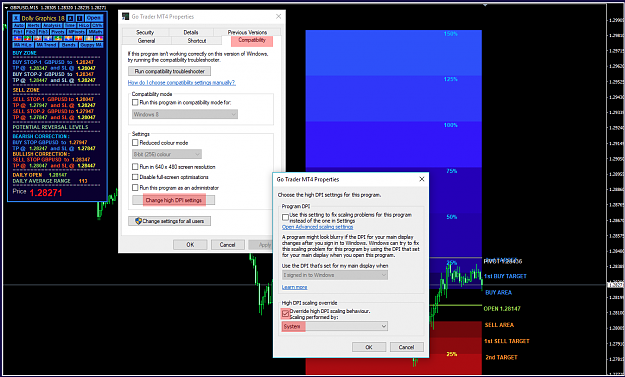The image size is (625, 377).
Task: Close the first Go Trader MT4 Properties window
Action: tap(278, 16)
